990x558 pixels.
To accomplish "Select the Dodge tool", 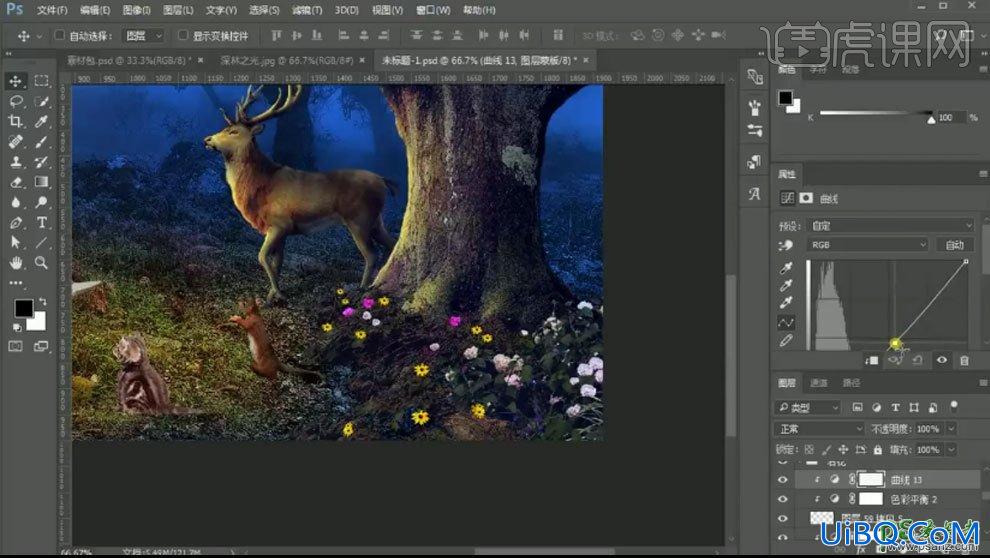I will tap(42, 202).
